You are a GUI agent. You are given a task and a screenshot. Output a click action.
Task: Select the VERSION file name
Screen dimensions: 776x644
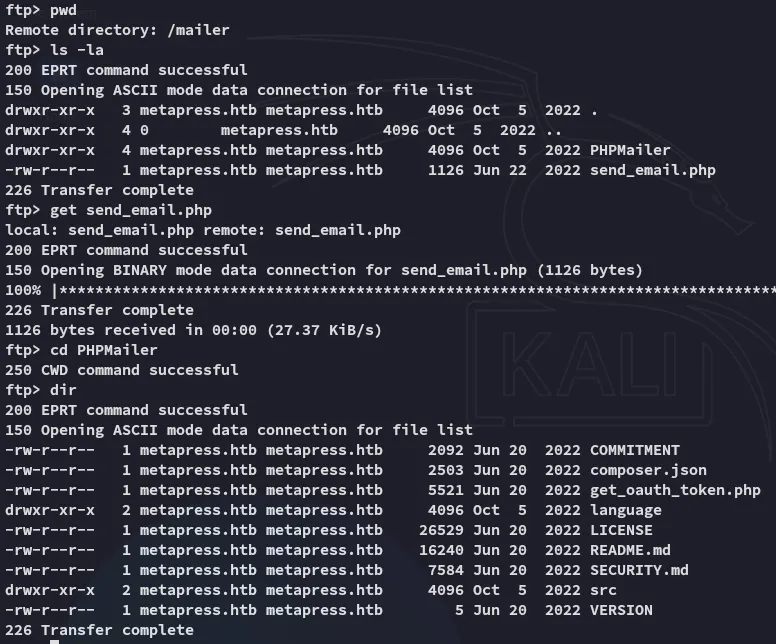click(621, 610)
